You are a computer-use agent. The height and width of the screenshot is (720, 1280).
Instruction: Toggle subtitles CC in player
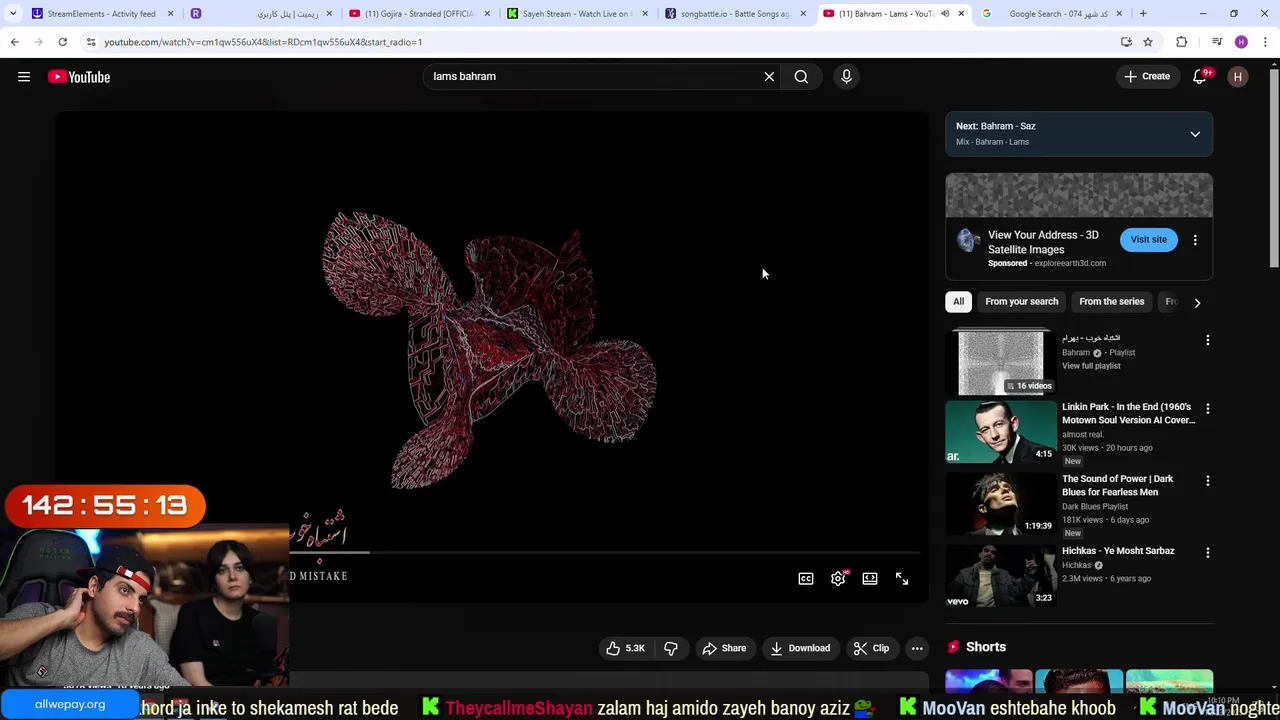[806, 579]
